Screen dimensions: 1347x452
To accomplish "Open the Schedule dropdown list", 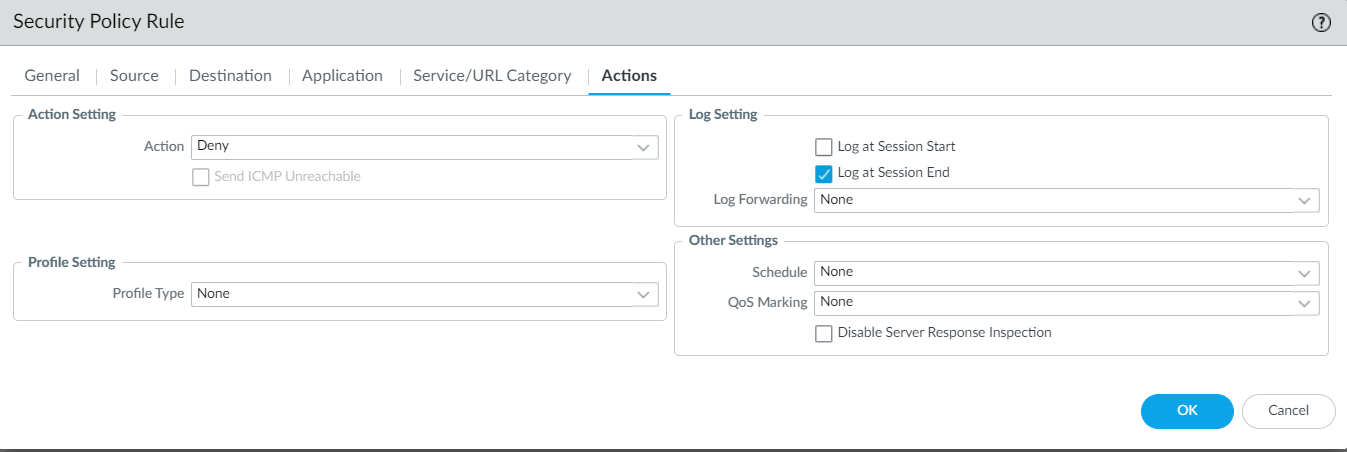I will click(1304, 272).
